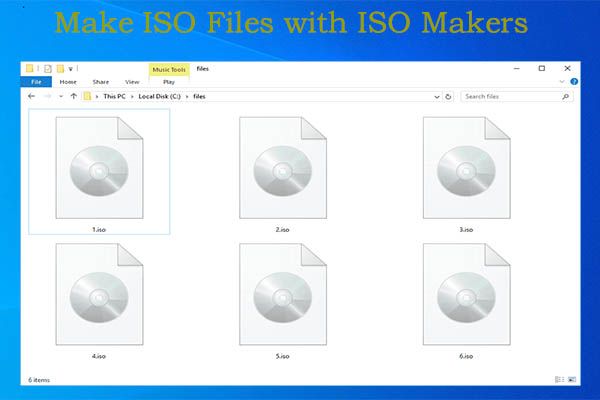Switch to large icons view layout icon
The width and height of the screenshot is (600, 400).
click(572, 379)
